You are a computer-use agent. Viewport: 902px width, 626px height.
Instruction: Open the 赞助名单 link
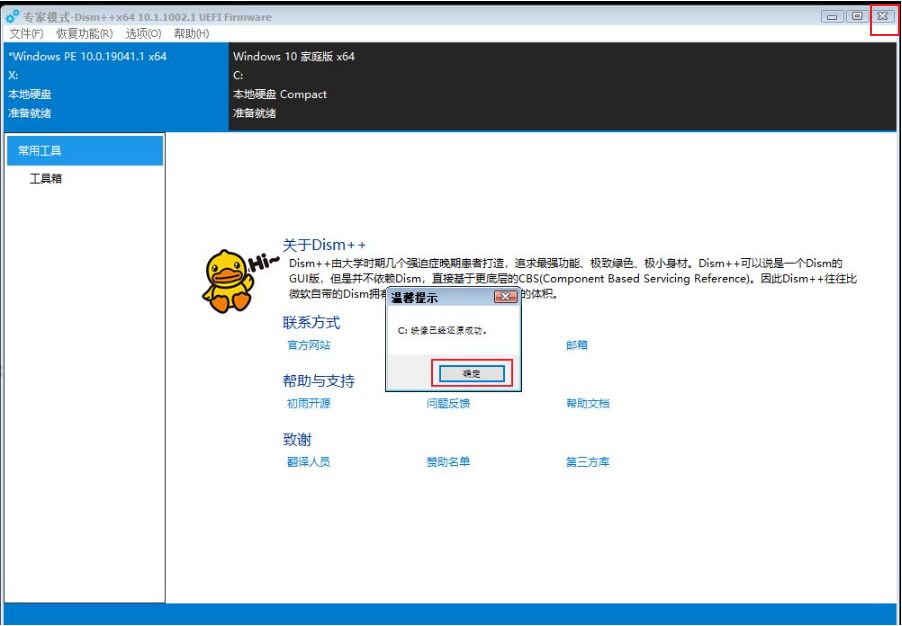click(448, 462)
